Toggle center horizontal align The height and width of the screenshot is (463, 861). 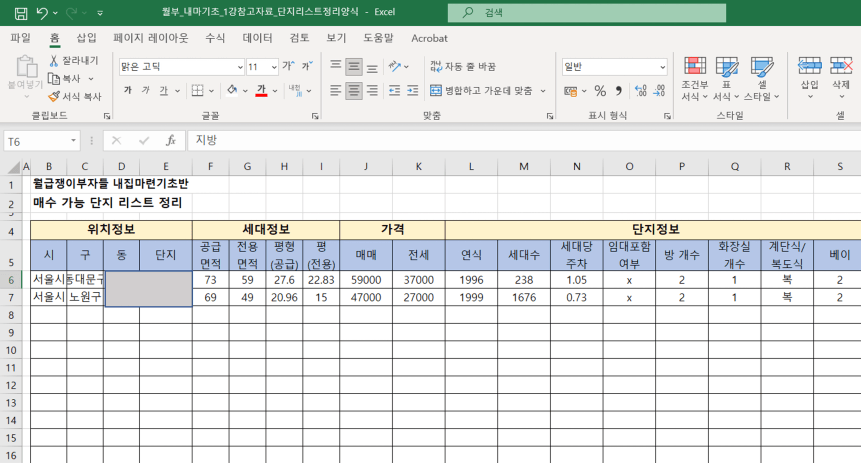pos(354,91)
